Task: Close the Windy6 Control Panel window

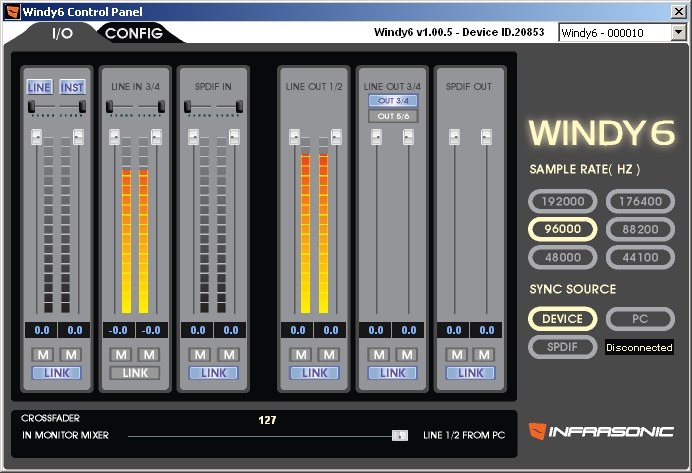Action: pyautogui.click(x=679, y=11)
